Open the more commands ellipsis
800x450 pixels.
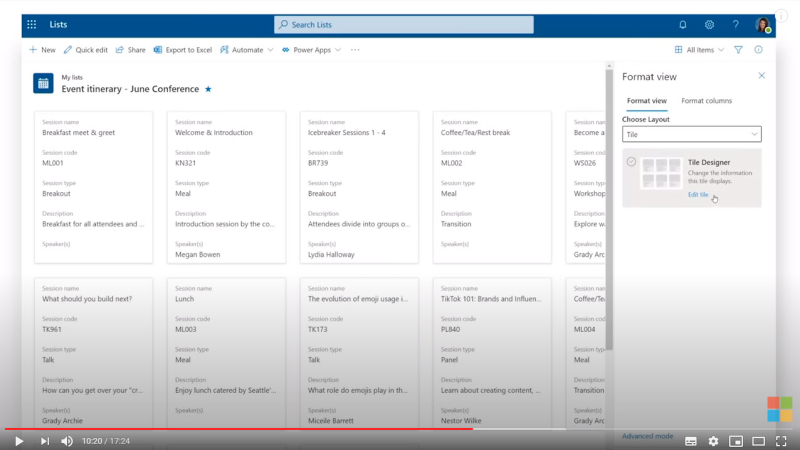click(x=355, y=49)
